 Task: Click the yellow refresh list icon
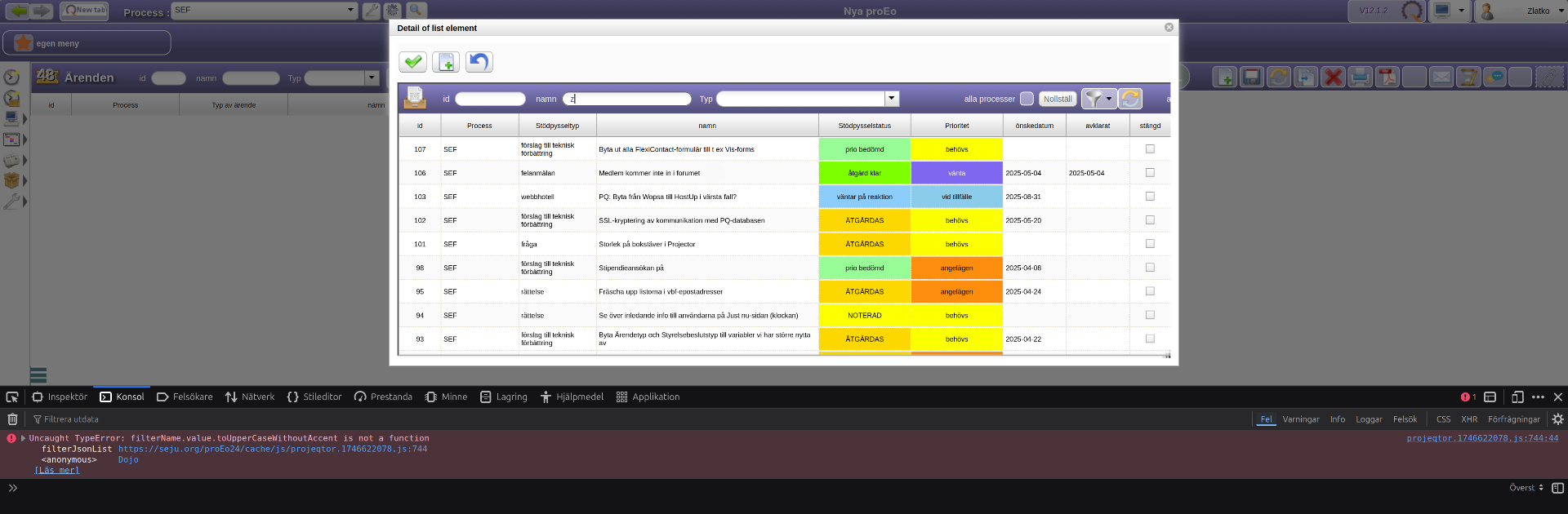click(x=1130, y=99)
